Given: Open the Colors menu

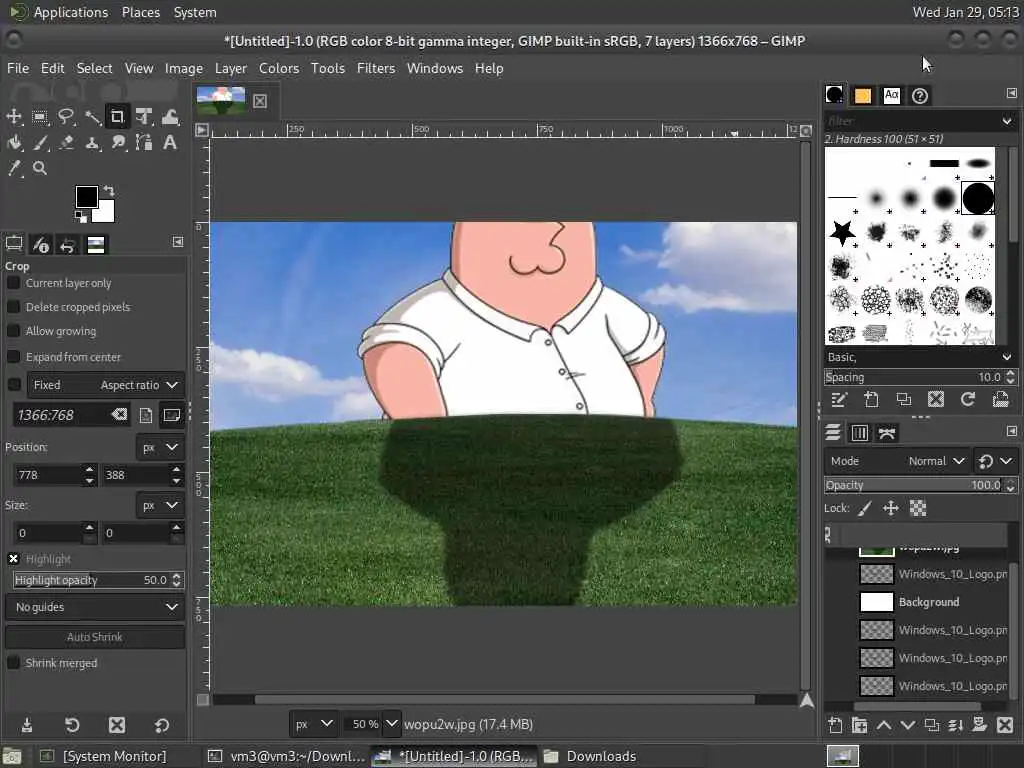Looking at the screenshot, I should (279, 68).
